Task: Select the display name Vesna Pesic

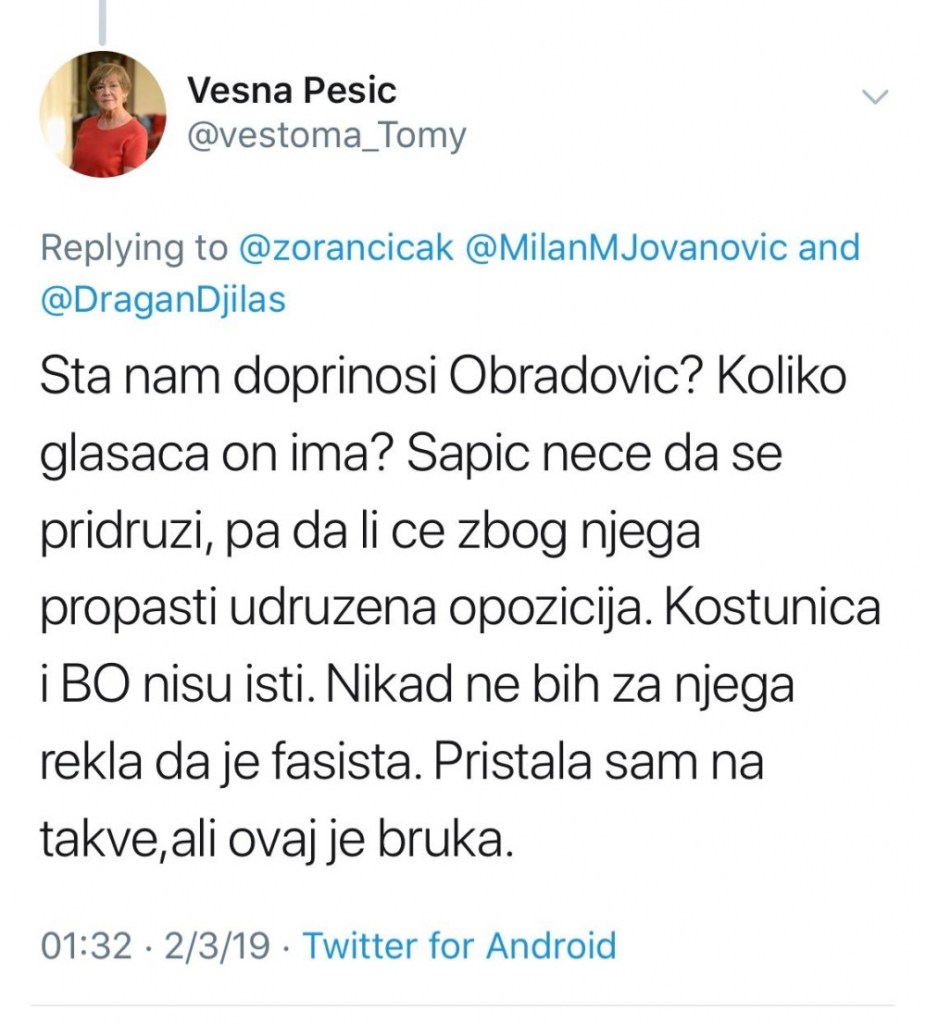Action: pos(291,90)
